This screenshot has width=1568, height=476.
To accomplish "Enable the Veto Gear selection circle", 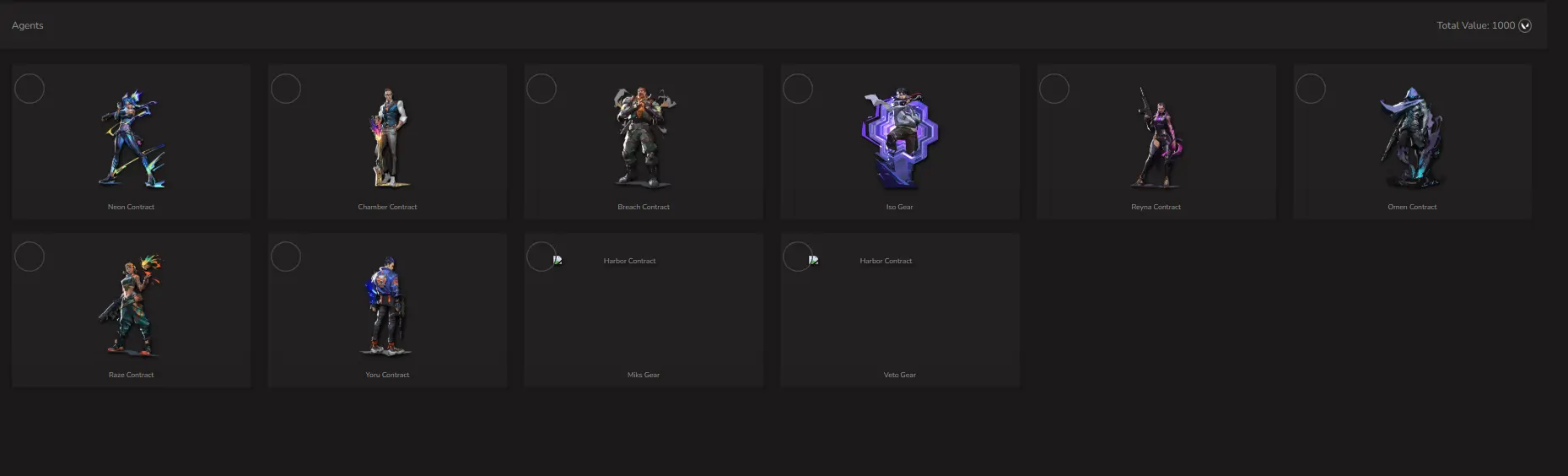I will point(798,257).
